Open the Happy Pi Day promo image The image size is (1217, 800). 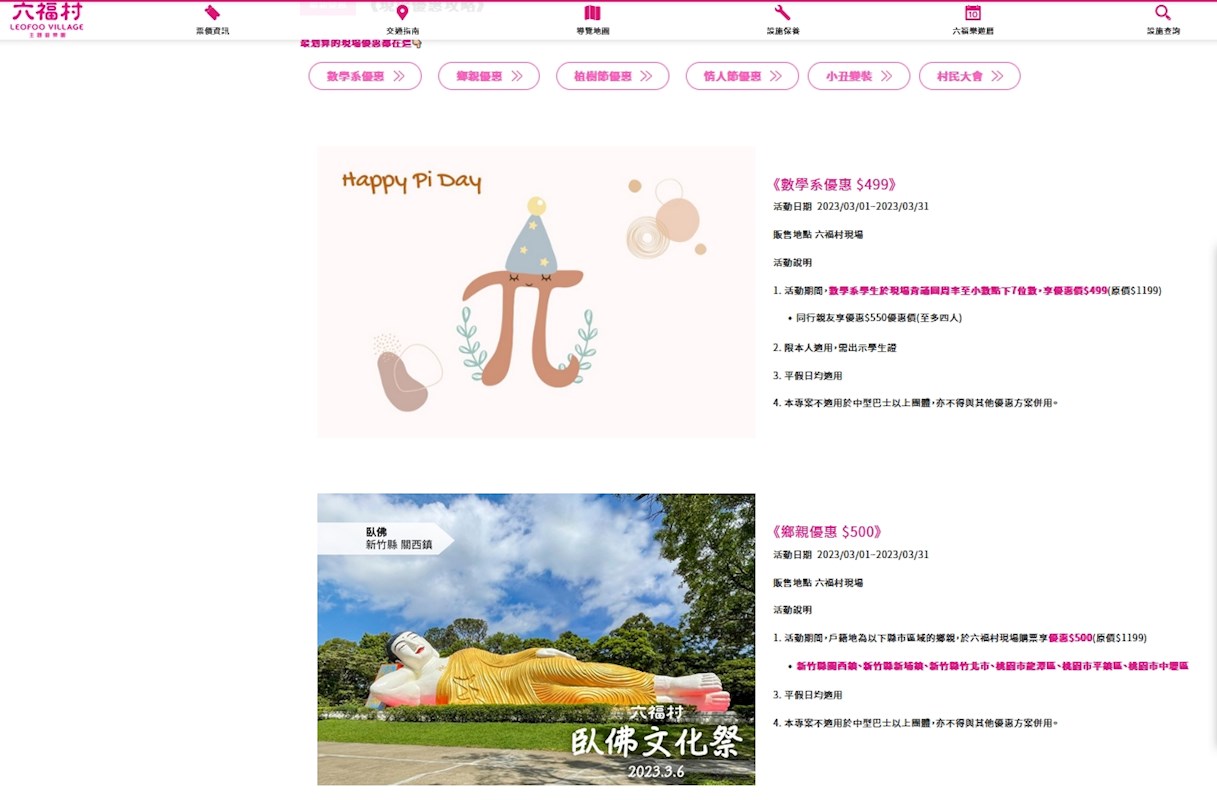click(x=536, y=292)
